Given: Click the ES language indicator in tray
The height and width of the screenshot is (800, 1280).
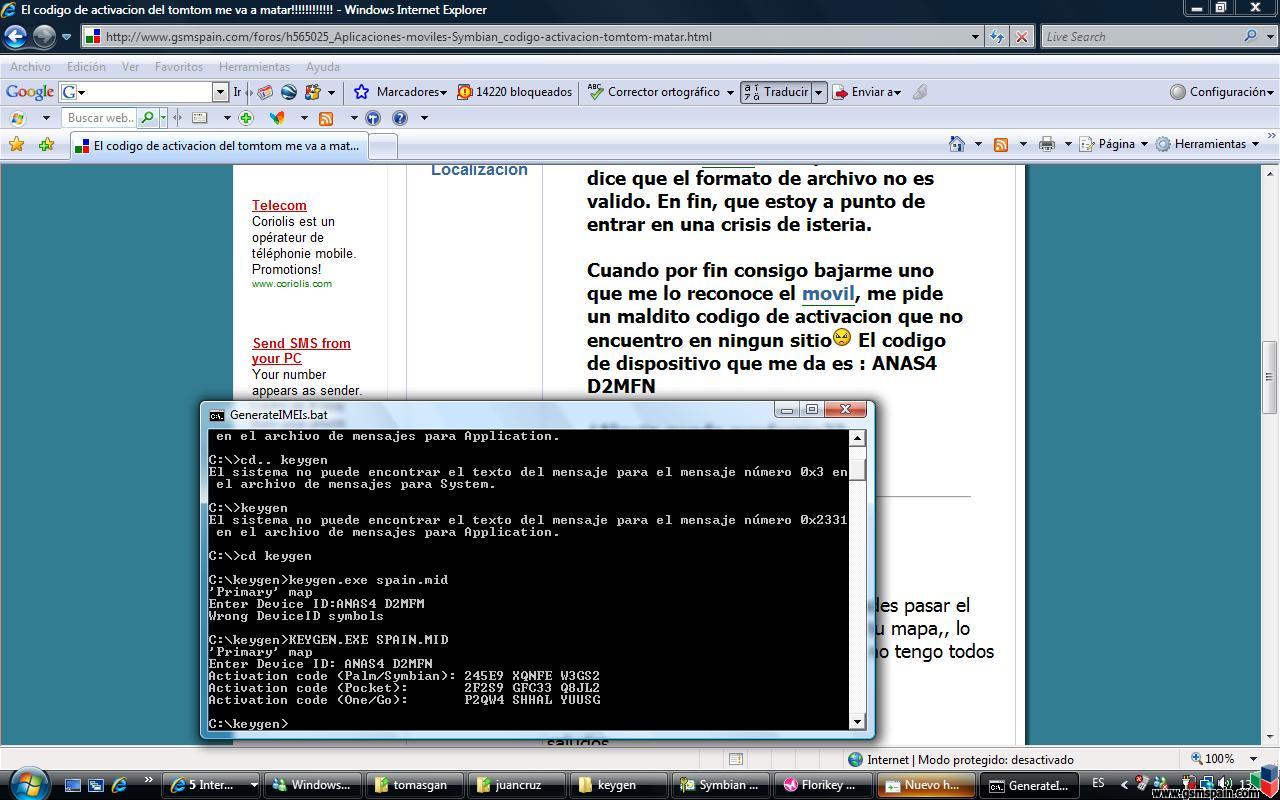Looking at the screenshot, I should point(1099,783).
